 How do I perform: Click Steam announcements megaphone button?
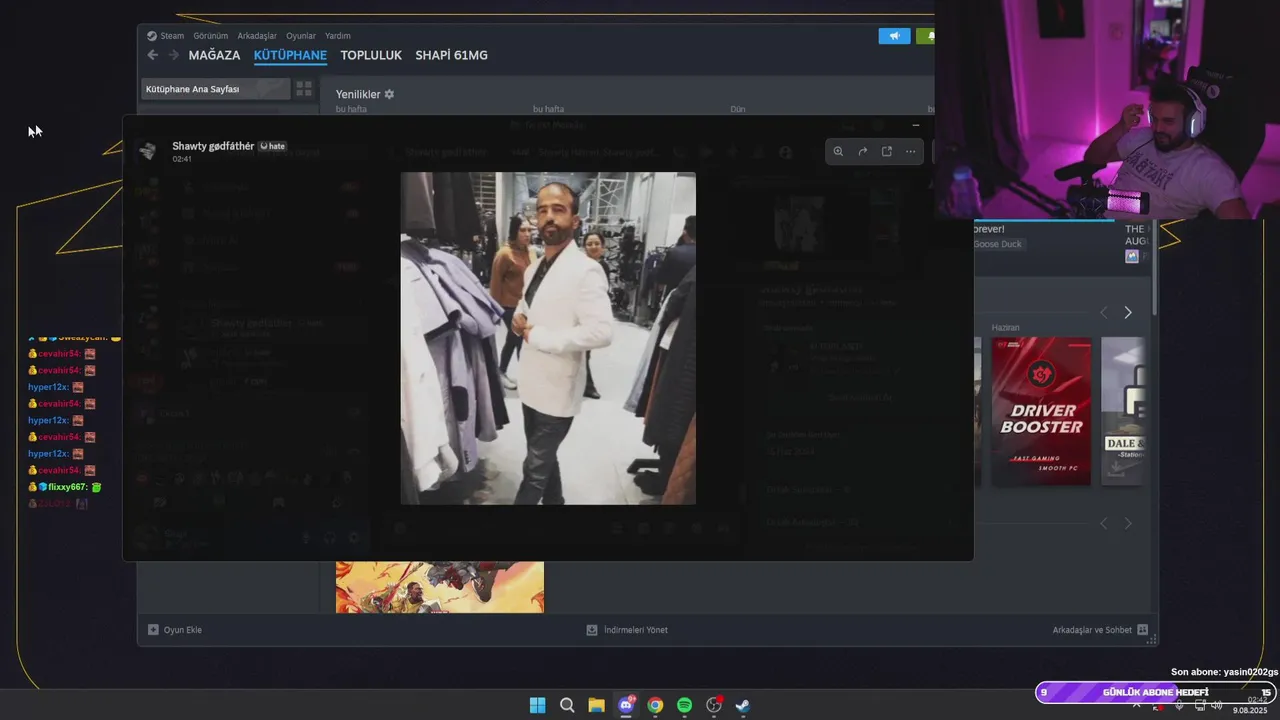(895, 36)
